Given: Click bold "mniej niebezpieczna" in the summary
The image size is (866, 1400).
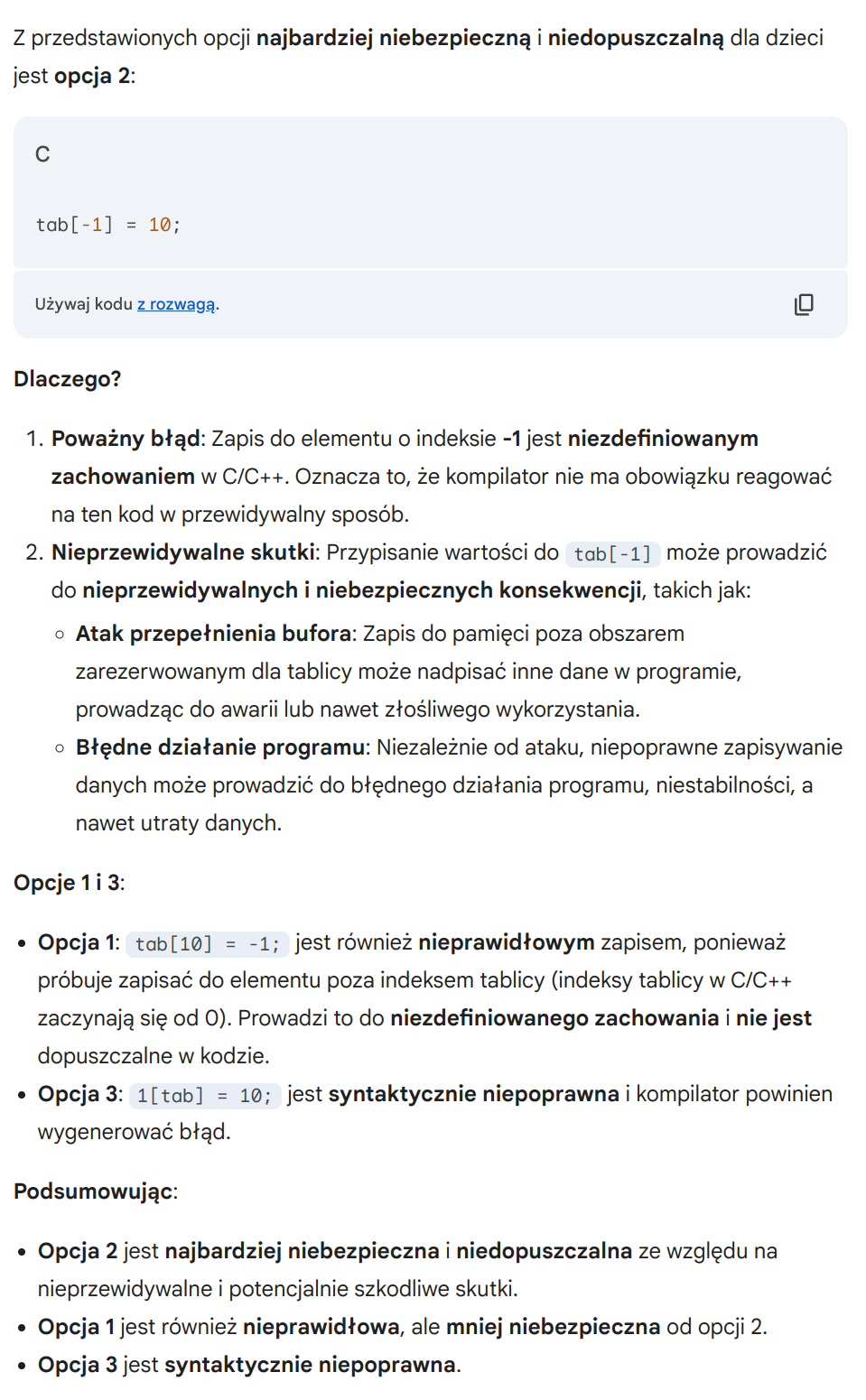Looking at the screenshot, I should pos(553,1327).
